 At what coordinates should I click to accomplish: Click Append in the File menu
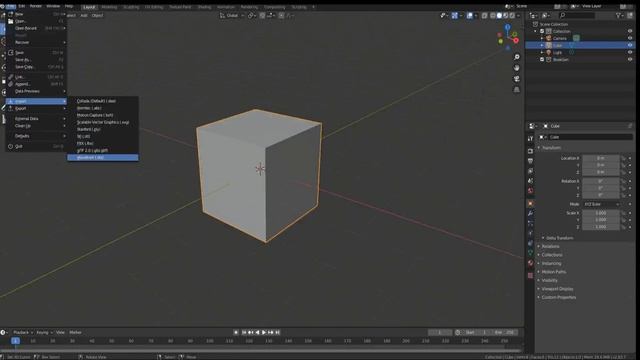36,84
